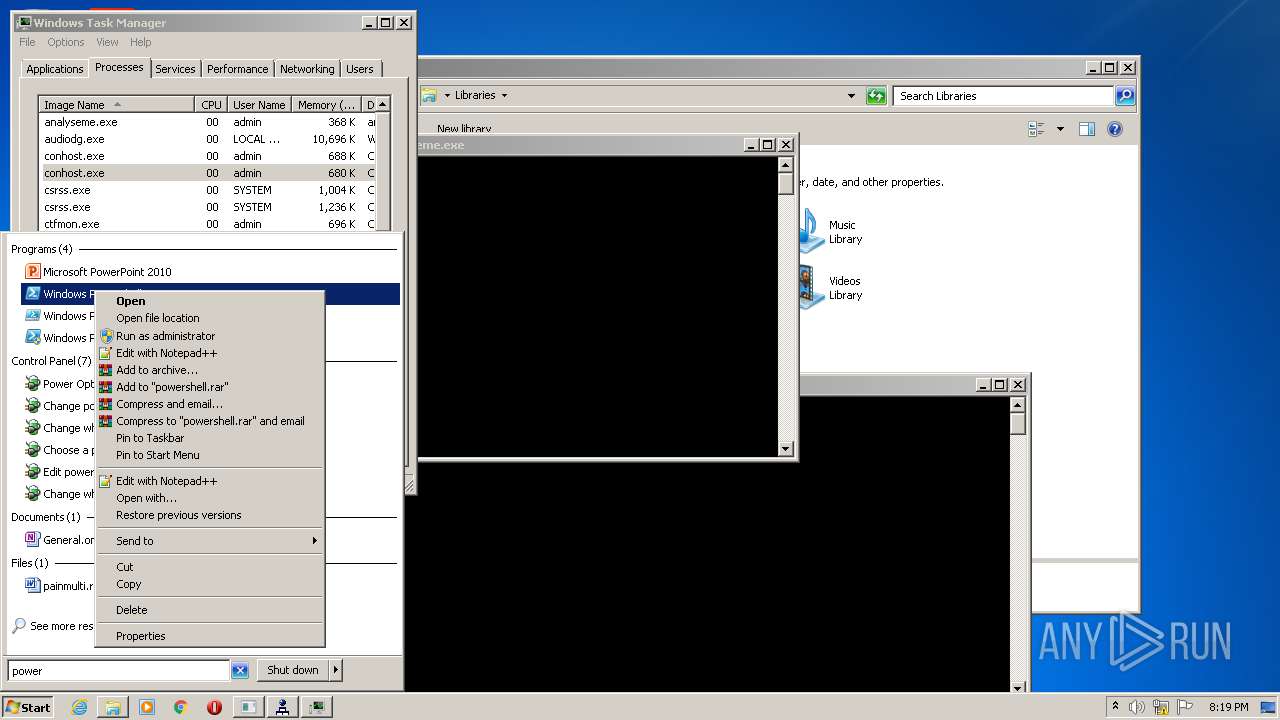This screenshot has height=720, width=1280.
Task: Open Google Chrome from the taskbar
Action: click(181, 707)
